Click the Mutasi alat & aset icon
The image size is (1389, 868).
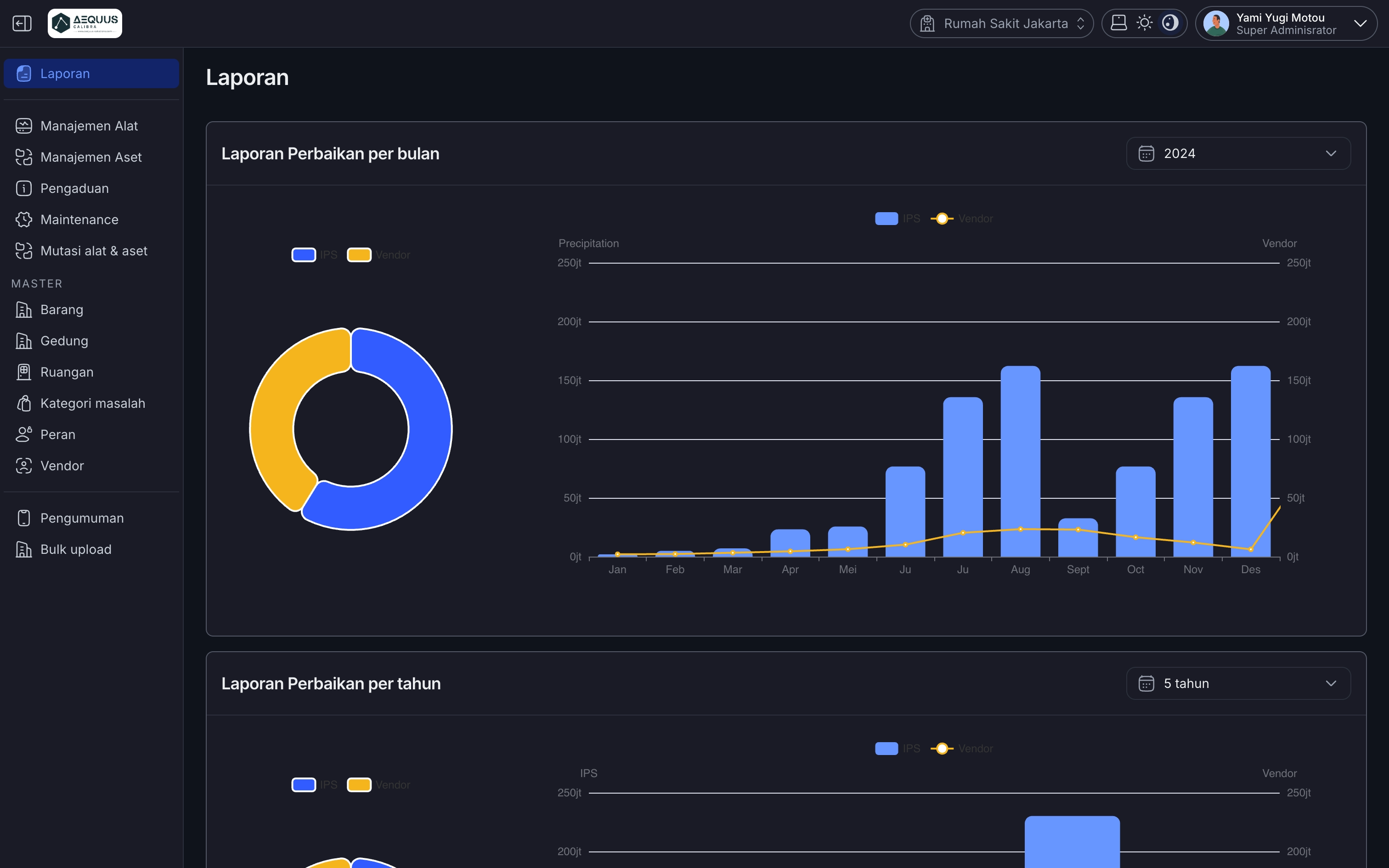point(23,251)
